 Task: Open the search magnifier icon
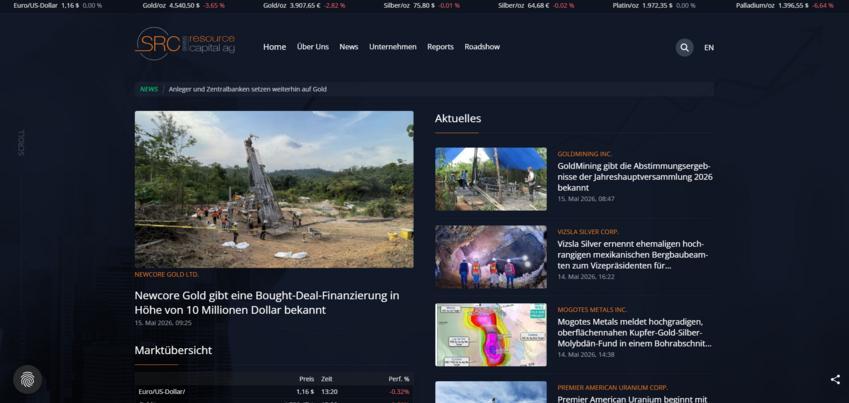[x=684, y=48]
